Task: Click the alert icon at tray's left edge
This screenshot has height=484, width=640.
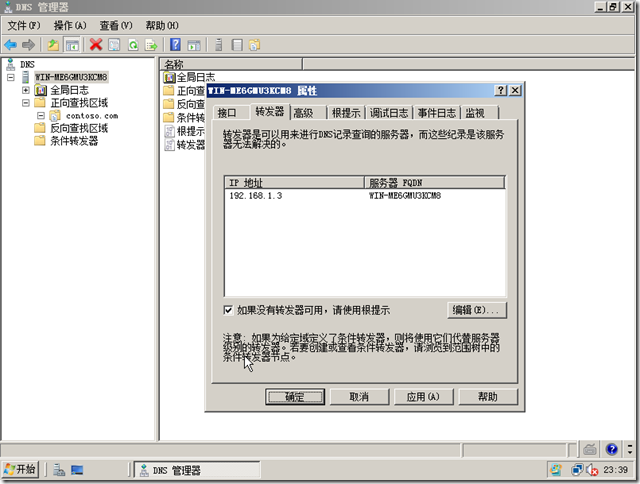Action: click(x=556, y=470)
